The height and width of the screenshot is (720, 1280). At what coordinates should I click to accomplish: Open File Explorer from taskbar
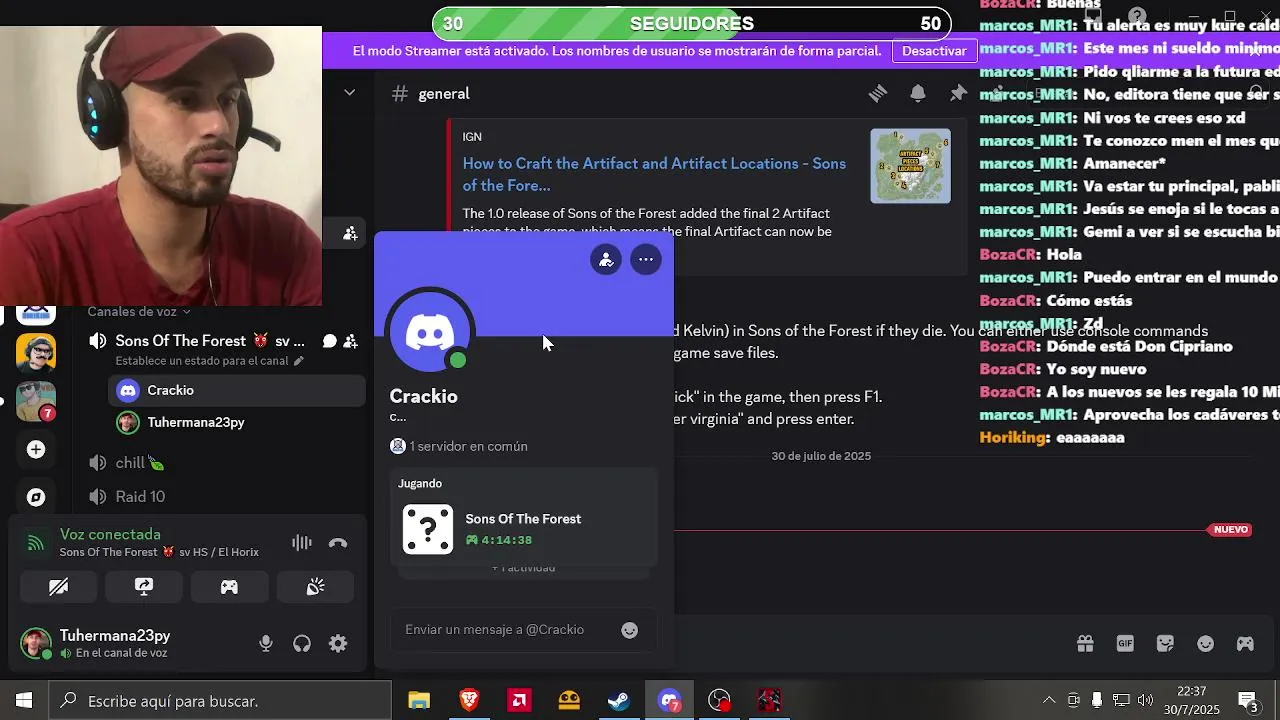pyautogui.click(x=419, y=701)
